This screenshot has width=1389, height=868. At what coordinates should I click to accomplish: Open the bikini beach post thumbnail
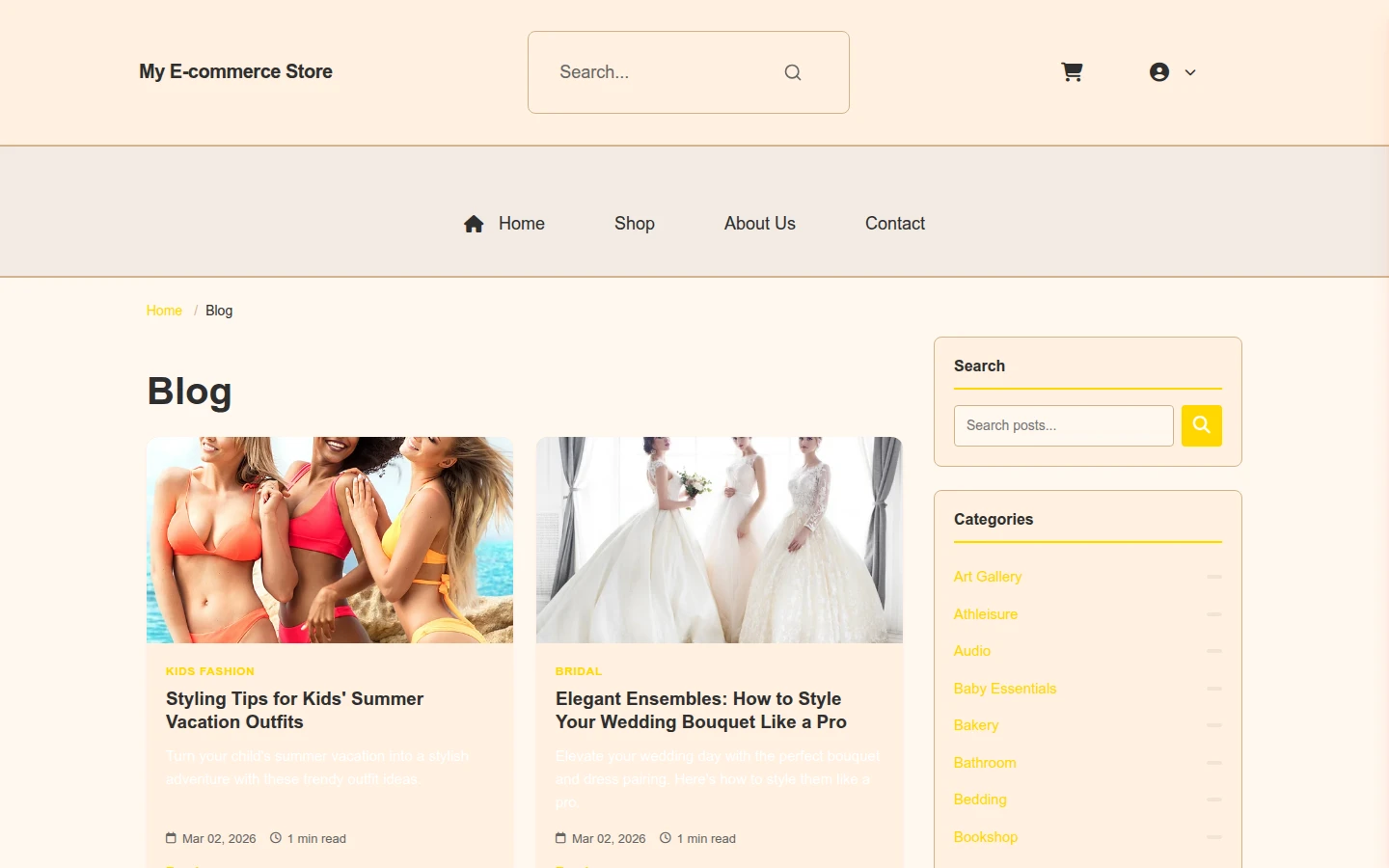330,540
